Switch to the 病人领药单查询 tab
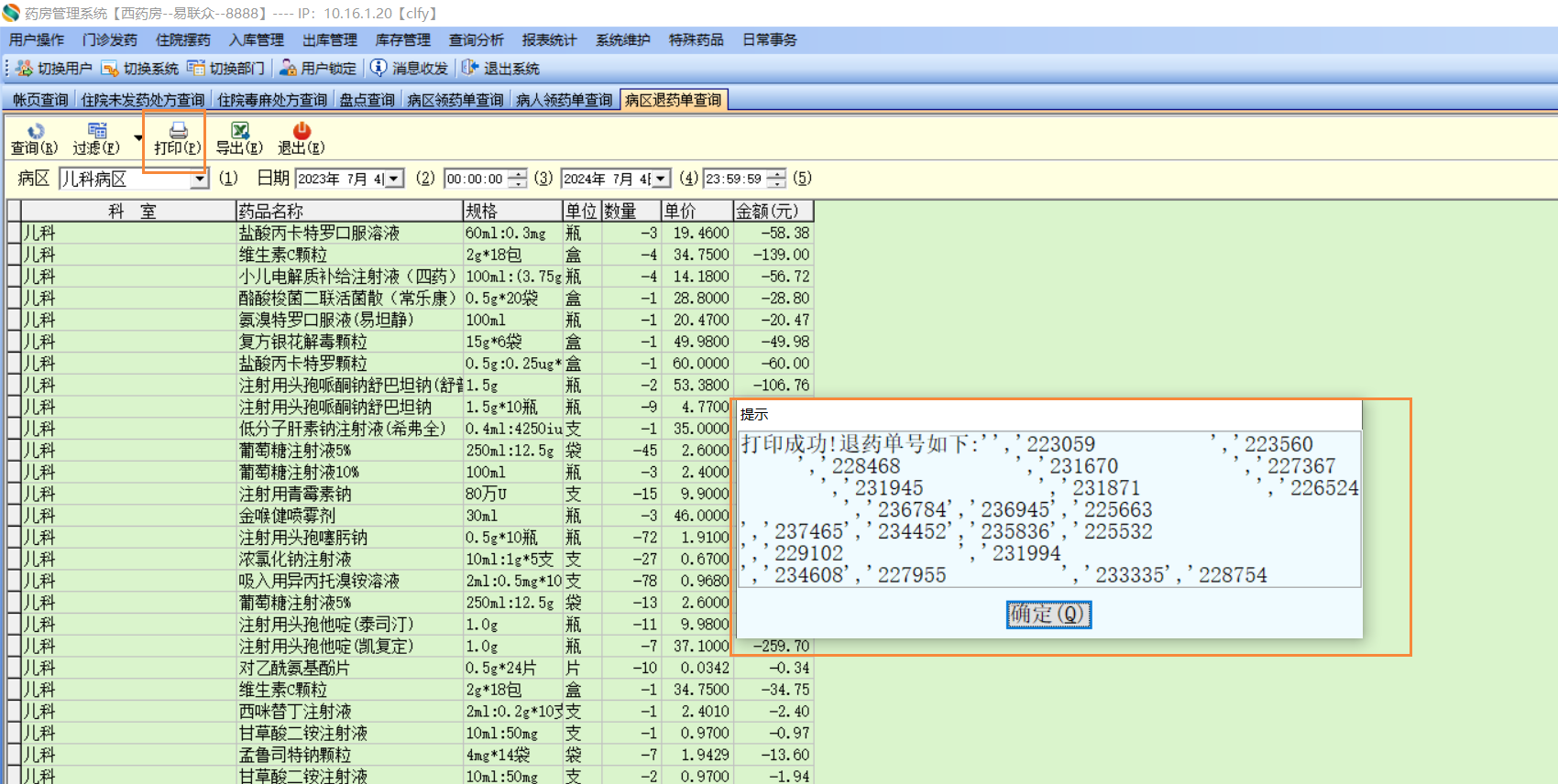Viewport: 1558px width, 784px height. click(x=565, y=100)
